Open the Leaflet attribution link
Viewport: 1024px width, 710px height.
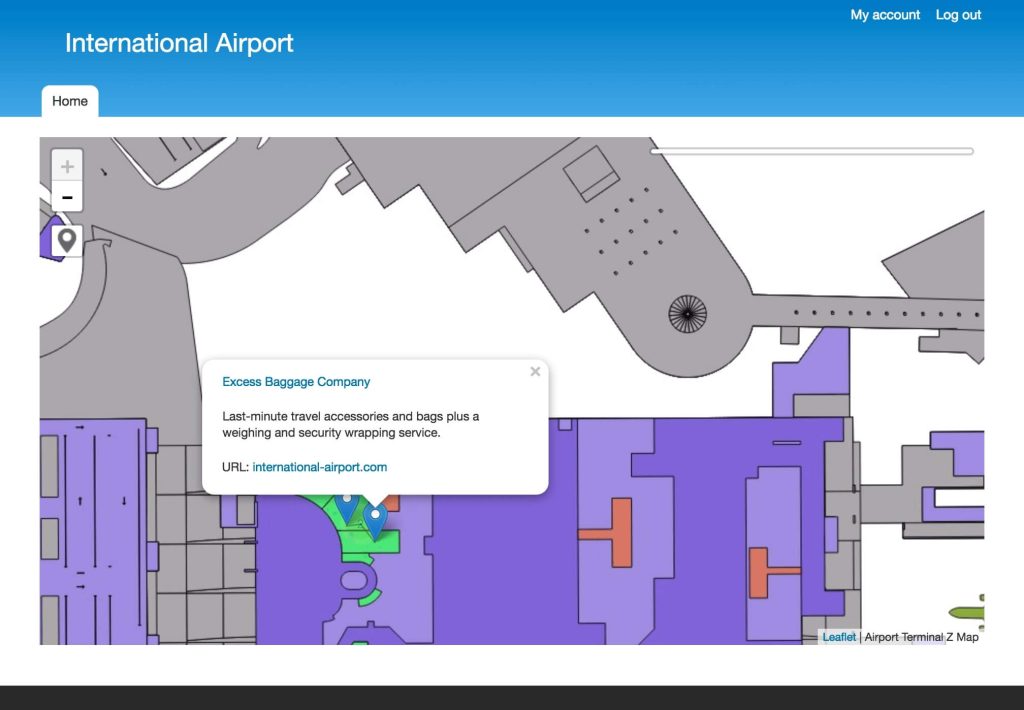tap(840, 636)
